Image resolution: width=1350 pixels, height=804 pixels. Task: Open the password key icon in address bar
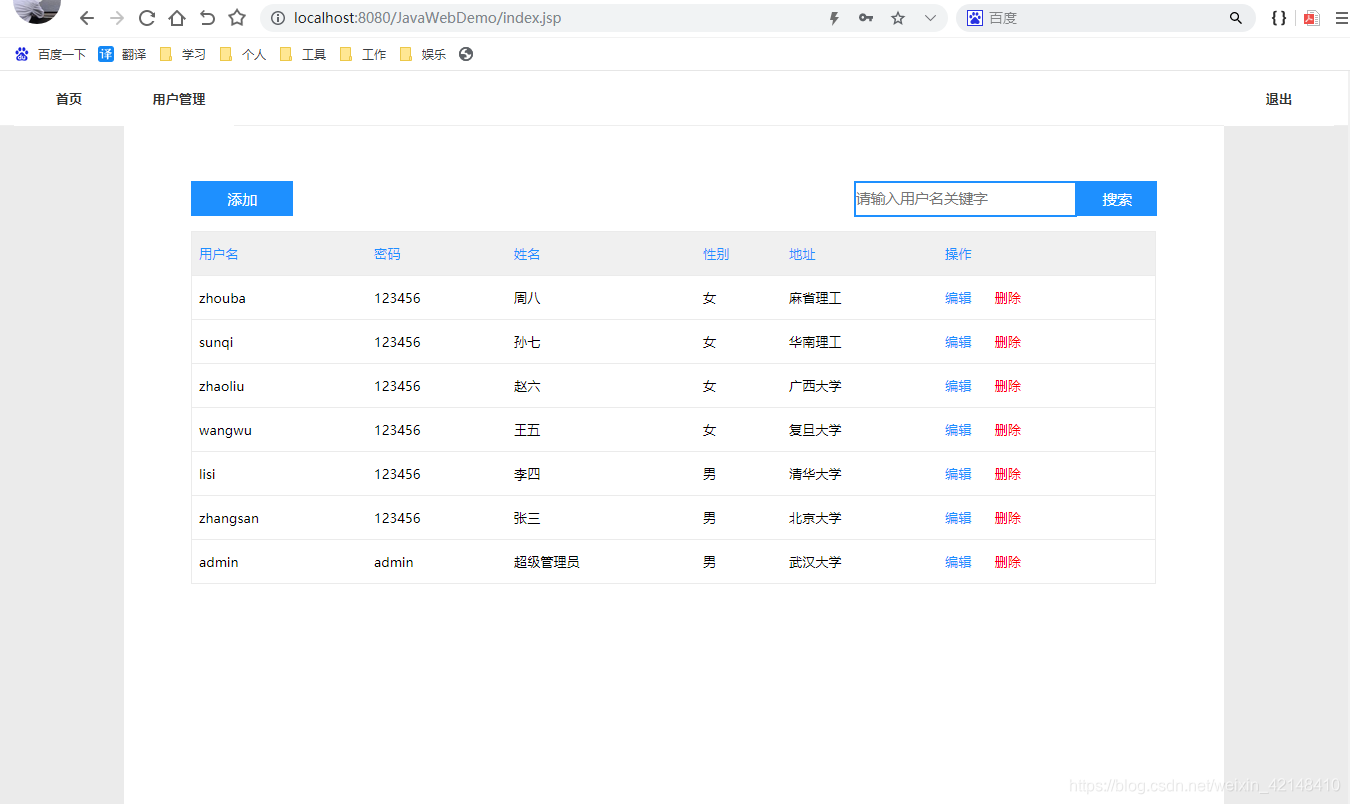(x=865, y=17)
